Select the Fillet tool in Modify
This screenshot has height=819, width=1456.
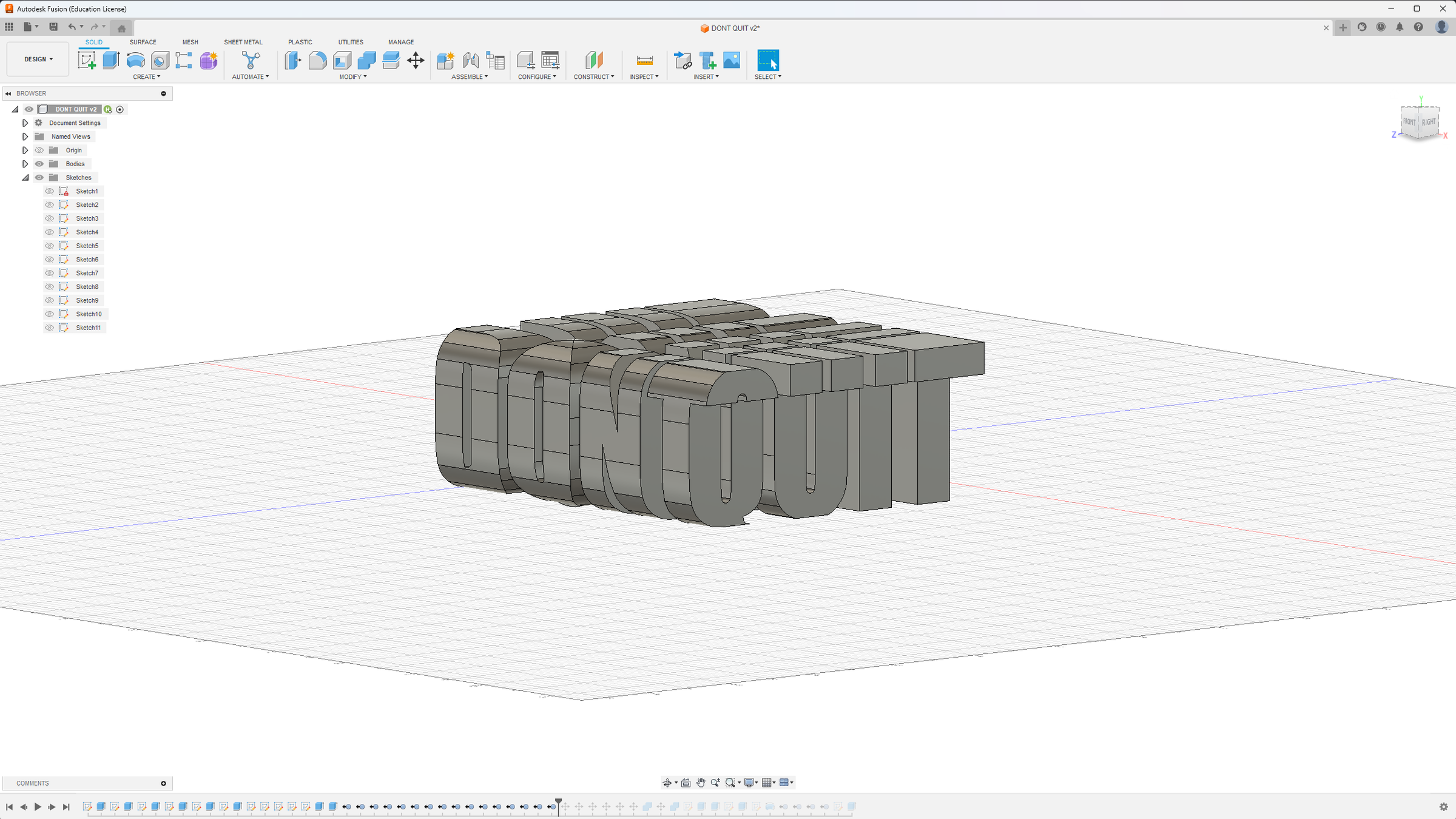tap(317, 60)
